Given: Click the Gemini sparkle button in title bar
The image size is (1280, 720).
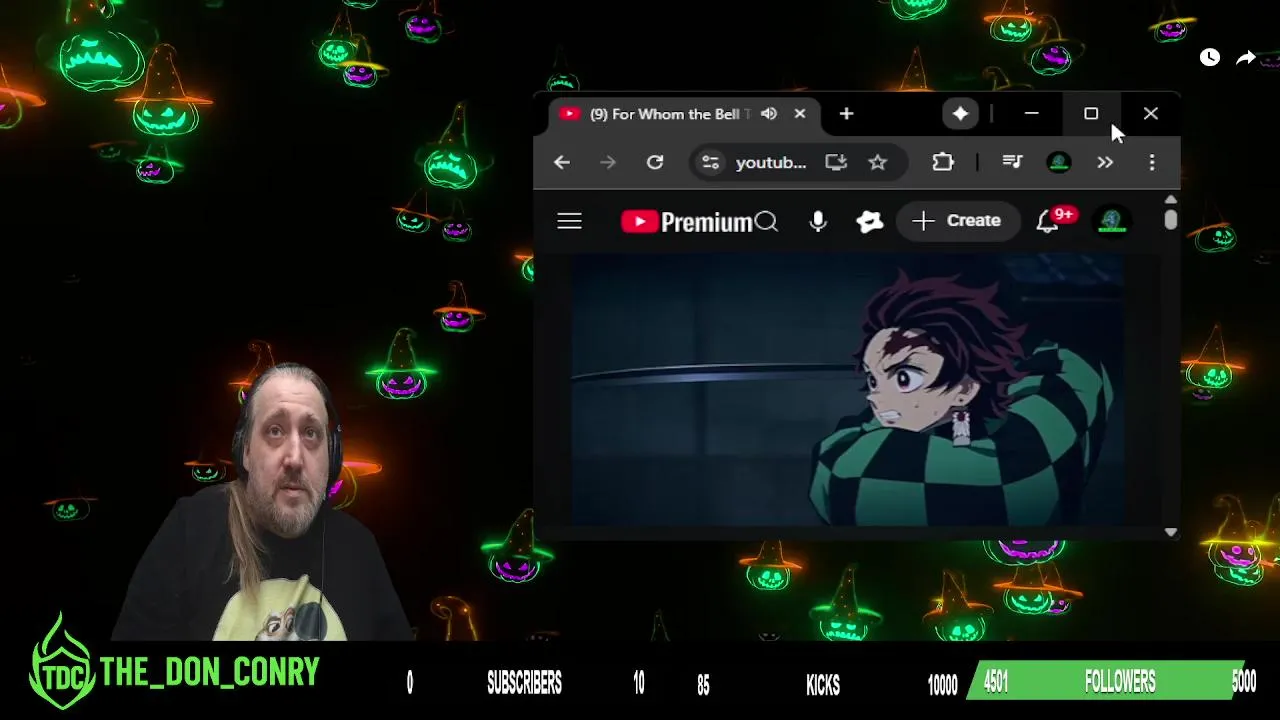Looking at the screenshot, I should click(960, 114).
